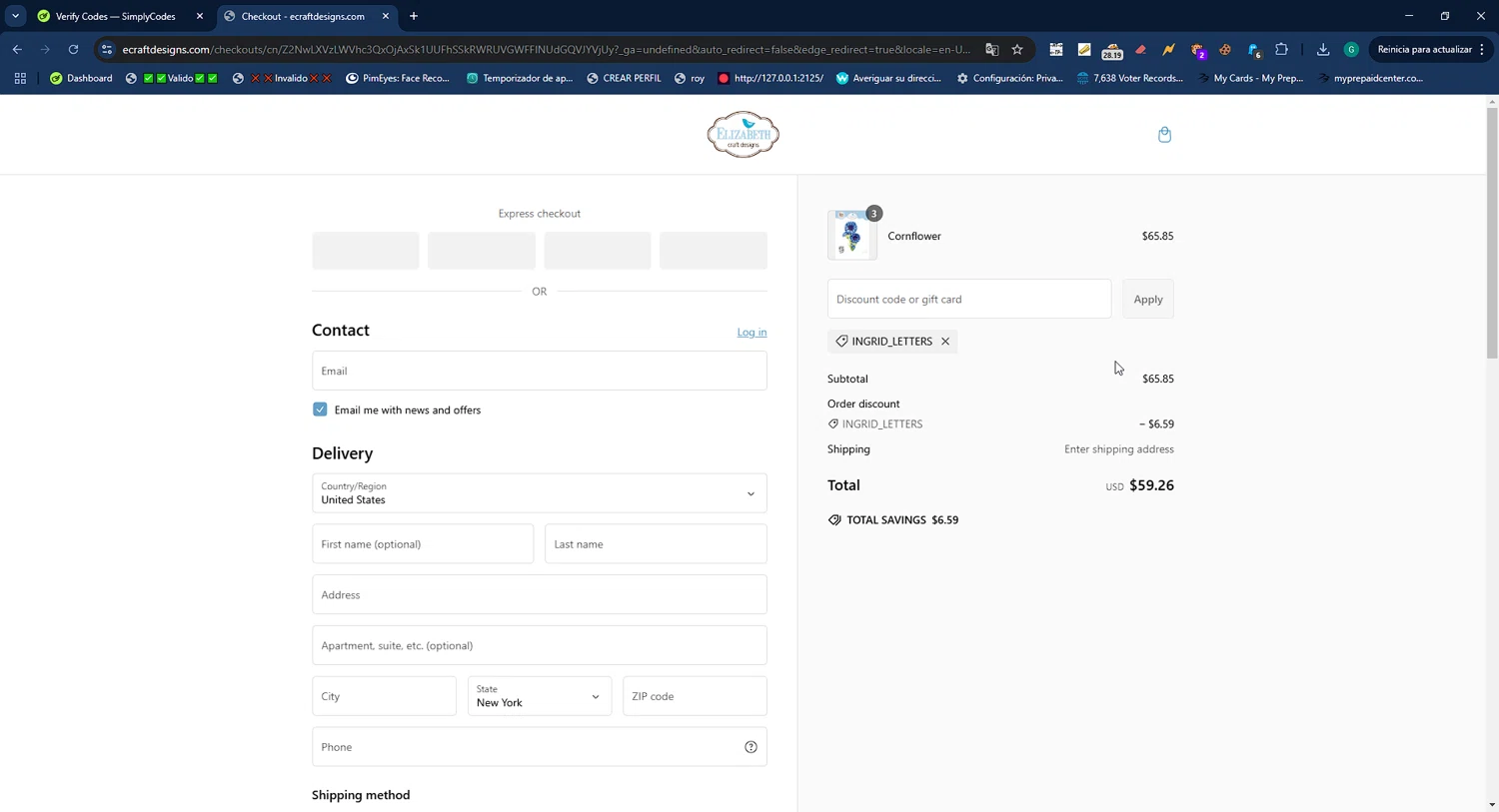Screen dimensions: 1499x812
Task: Bookmark this page with the star icon
Action: (1017, 49)
